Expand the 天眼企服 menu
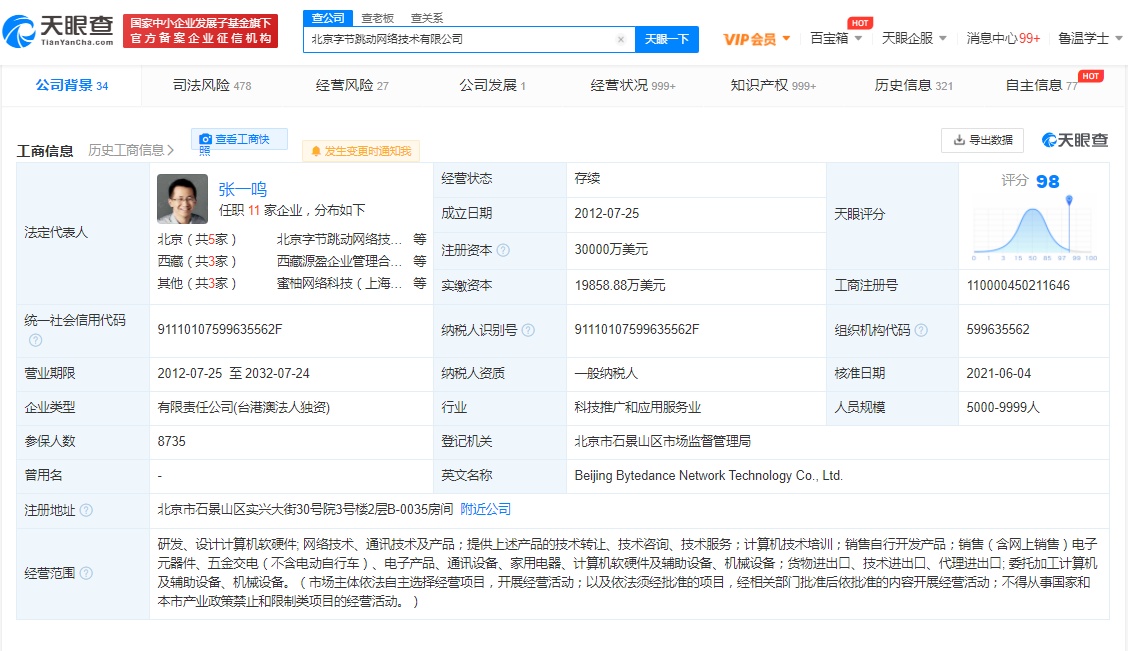This screenshot has height=651, width=1128. (x=914, y=38)
